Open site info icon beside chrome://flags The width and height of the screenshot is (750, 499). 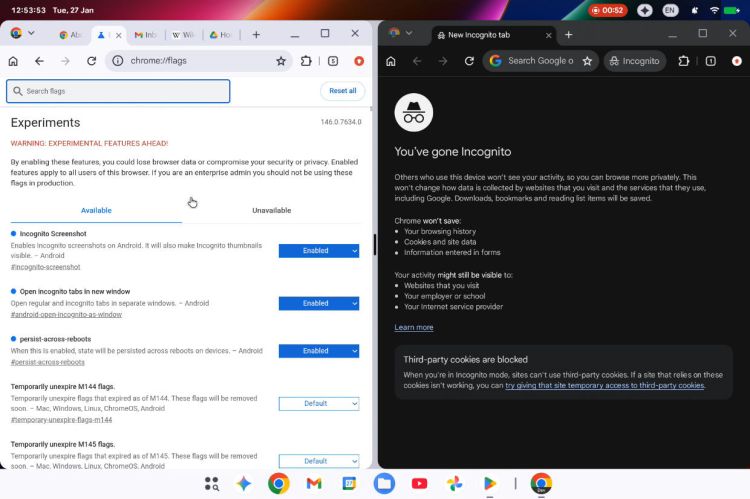point(118,61)
